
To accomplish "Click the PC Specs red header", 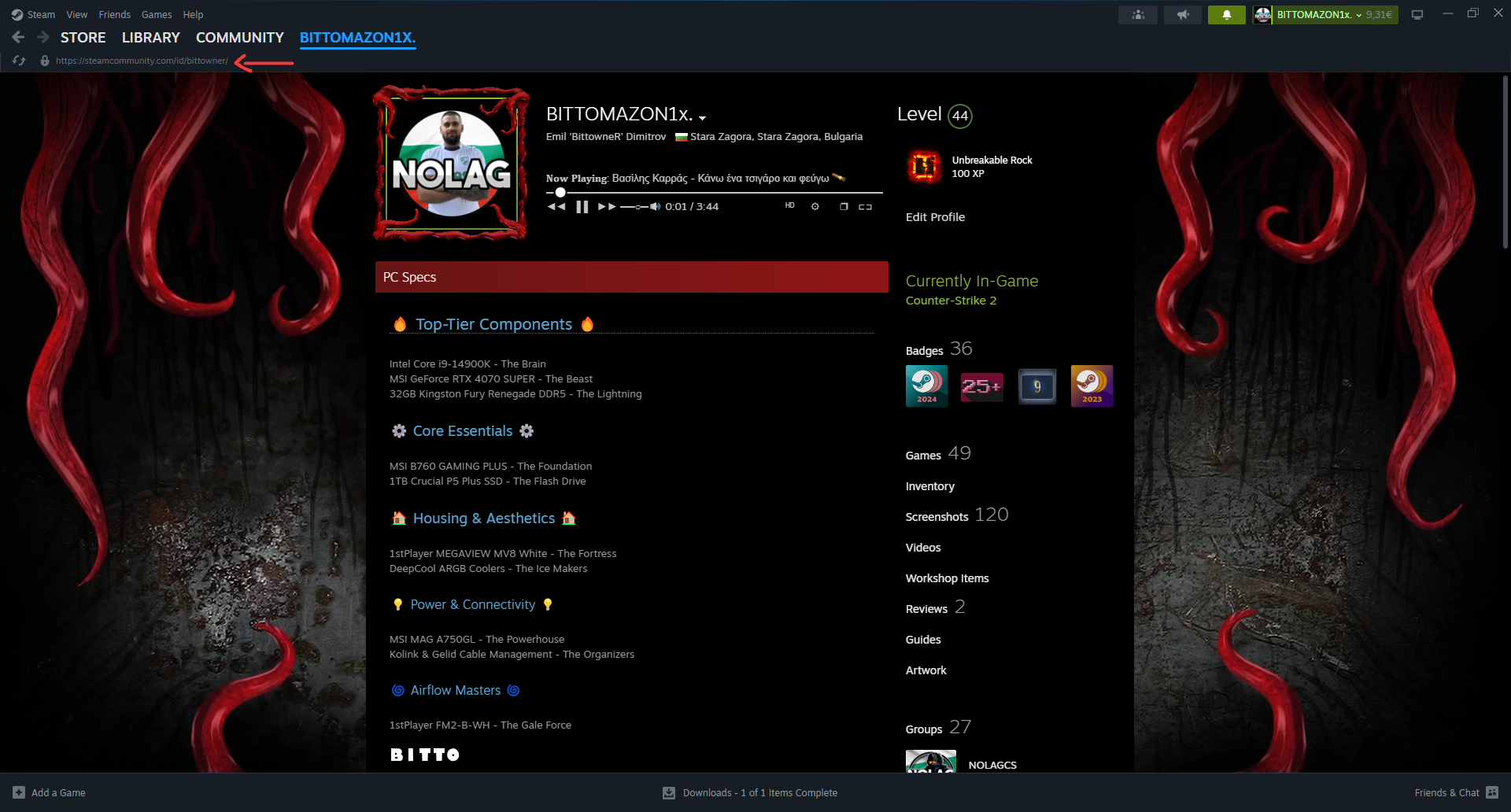I will pyautogui.click(x=631, y=277).
